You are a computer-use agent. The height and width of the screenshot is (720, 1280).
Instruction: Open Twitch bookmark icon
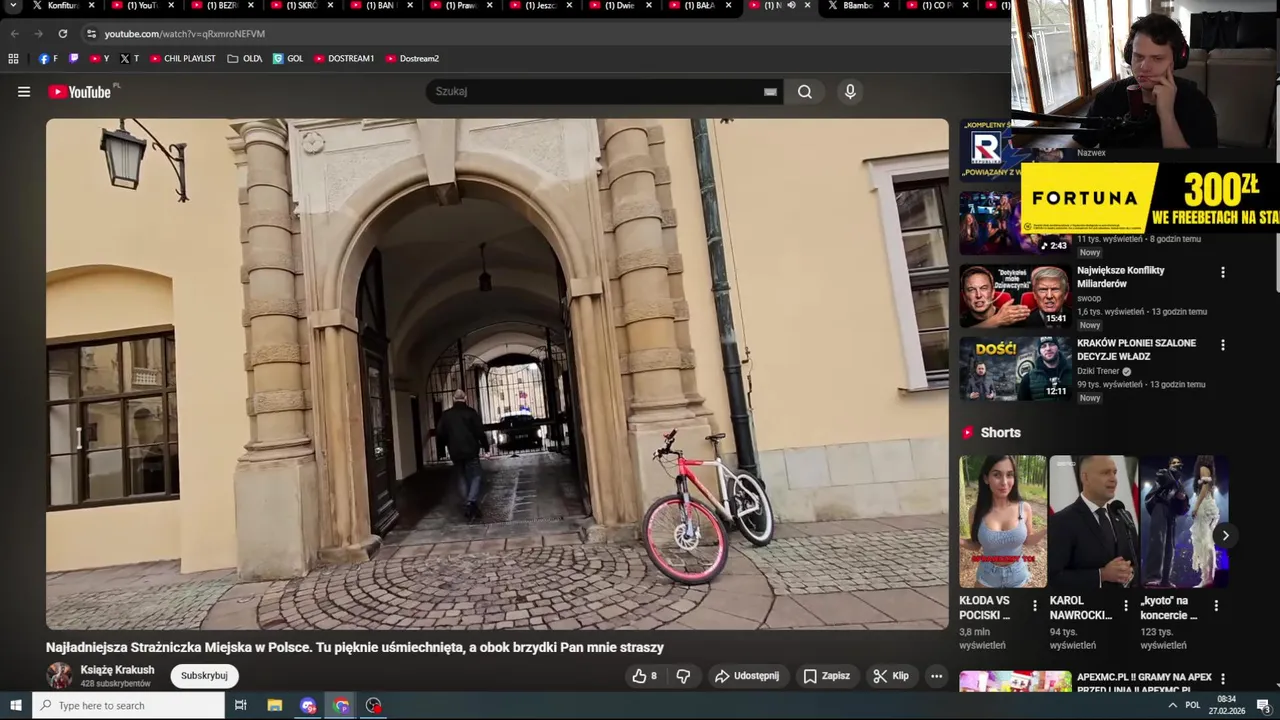click(x=74, y=59)
